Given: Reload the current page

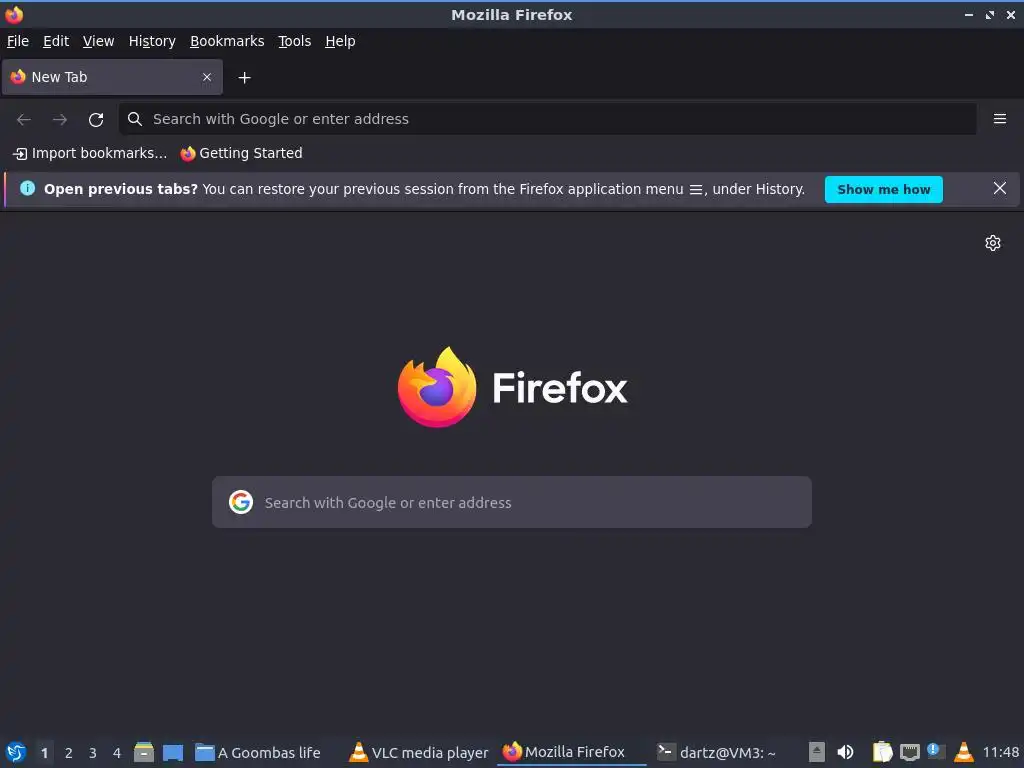Looking at the screenshot, I should click(x=96, y=120).
